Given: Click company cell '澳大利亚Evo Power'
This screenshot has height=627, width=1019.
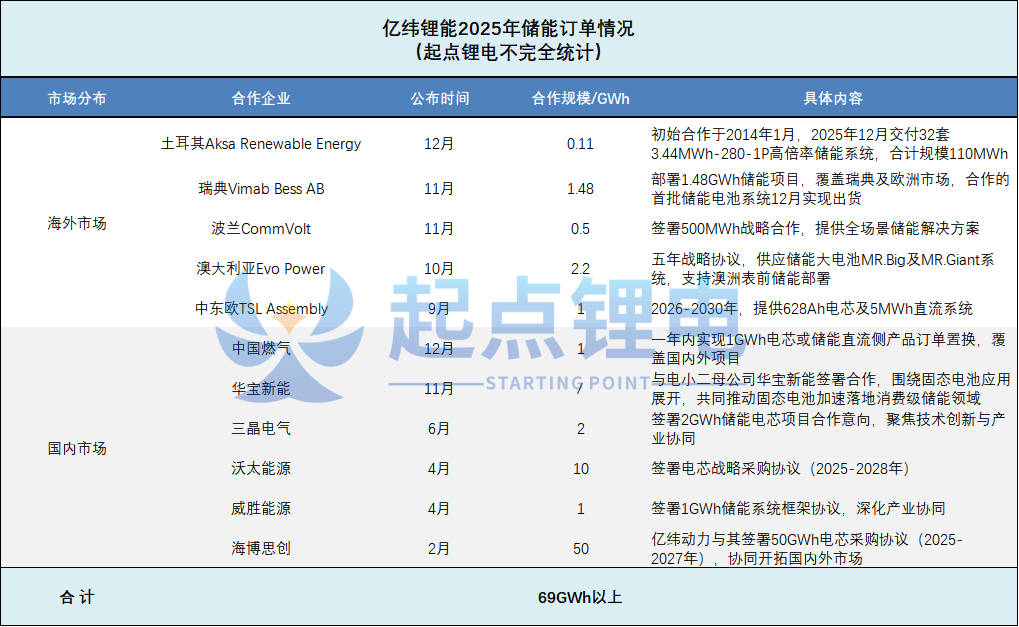Looking at the screenshot, I should point(261,269).
